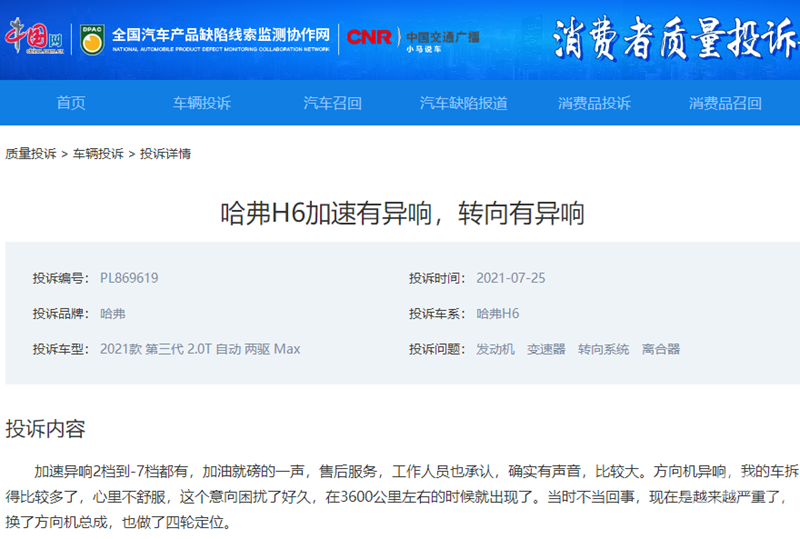
Task: Click the series value 哈弗H6
Action: point(497,313)
